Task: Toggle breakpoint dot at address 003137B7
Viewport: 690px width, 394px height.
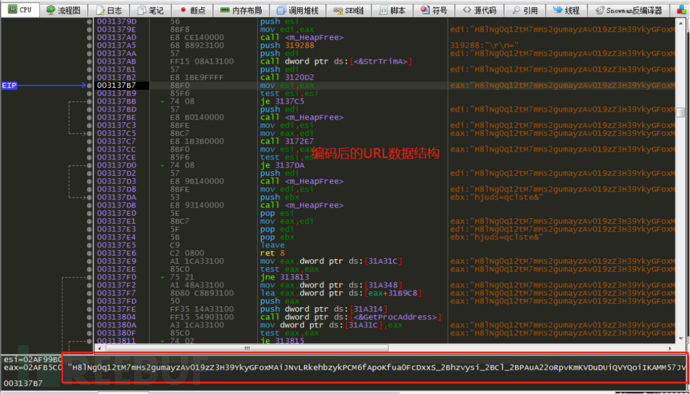Action: coord(89,85)
